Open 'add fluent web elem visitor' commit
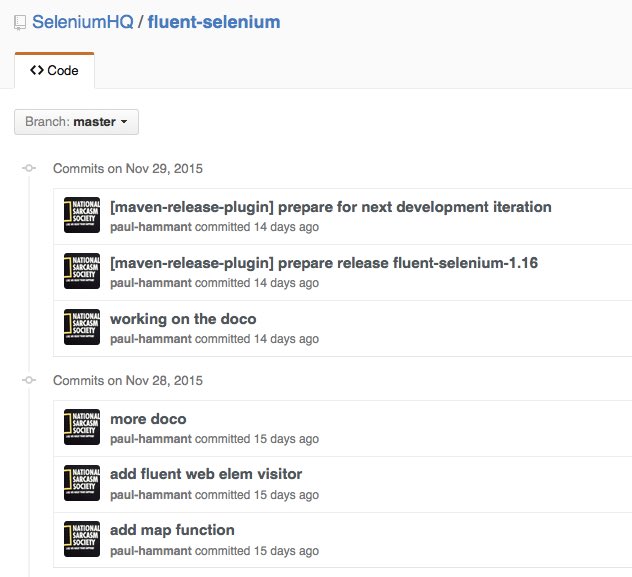This screenshot has width=632, height=577. point(206,474)
